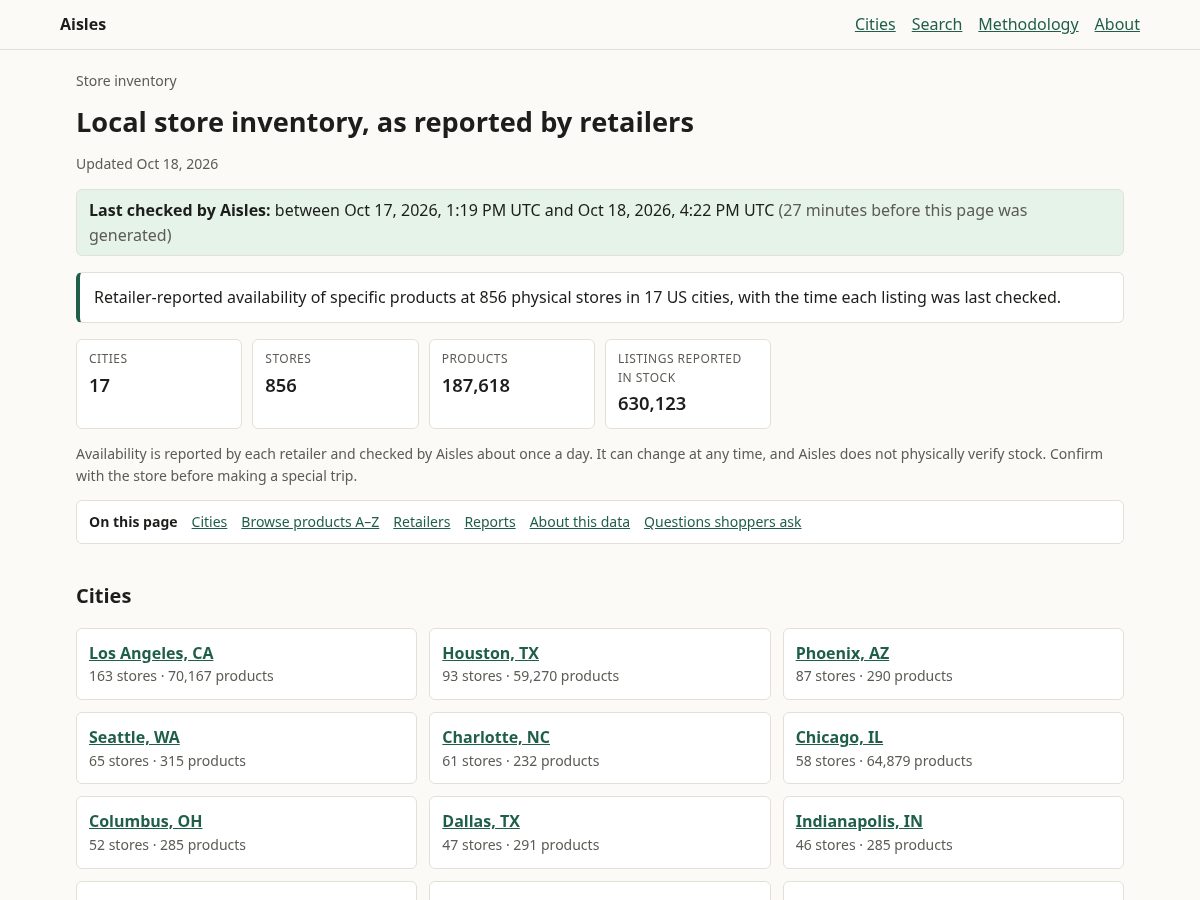Image resolution: width=1200 pixels, height=900 pixels.
Task: Click the text 61 stores · 232 products
Action: (521, 761)
